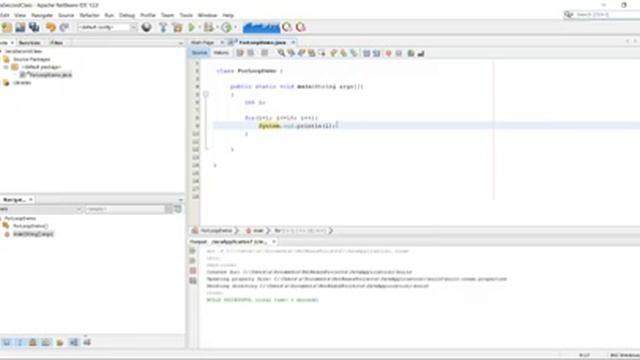Switch to the Start Page editor tab
640x360 pixels.
202,42
